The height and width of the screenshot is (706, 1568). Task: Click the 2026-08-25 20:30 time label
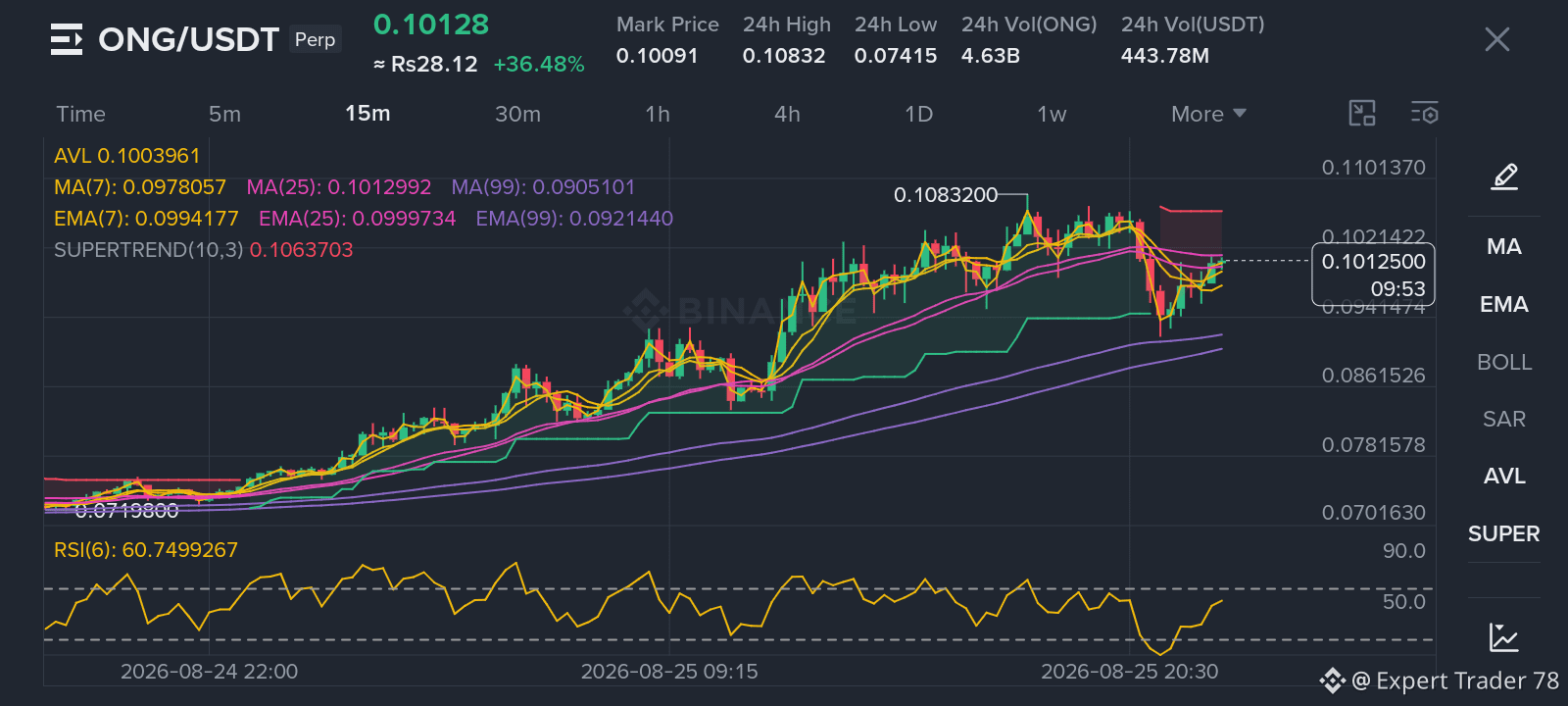[x=1129, y=672]
